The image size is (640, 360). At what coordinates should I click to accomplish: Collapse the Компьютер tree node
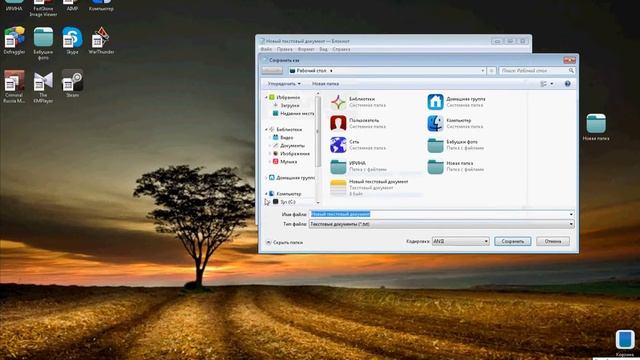[267, 194]
